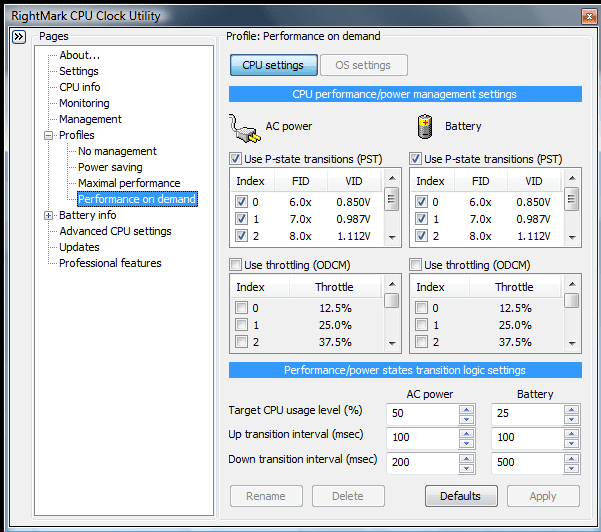Open the Updates page

coord(79,247)
